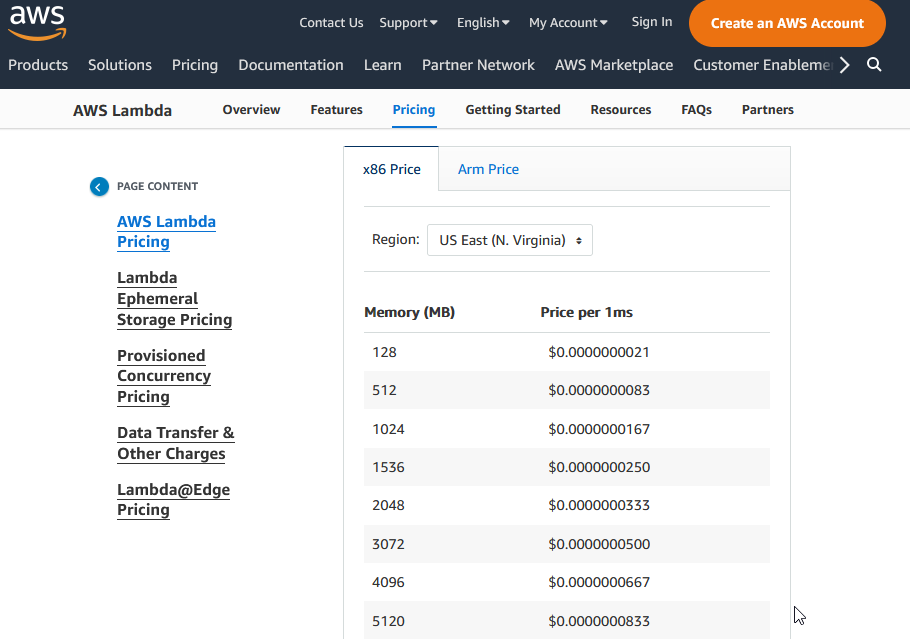Open the Region selector US East (N. Virginia)
Screen dimensions: 910x639
click(510, 240)
